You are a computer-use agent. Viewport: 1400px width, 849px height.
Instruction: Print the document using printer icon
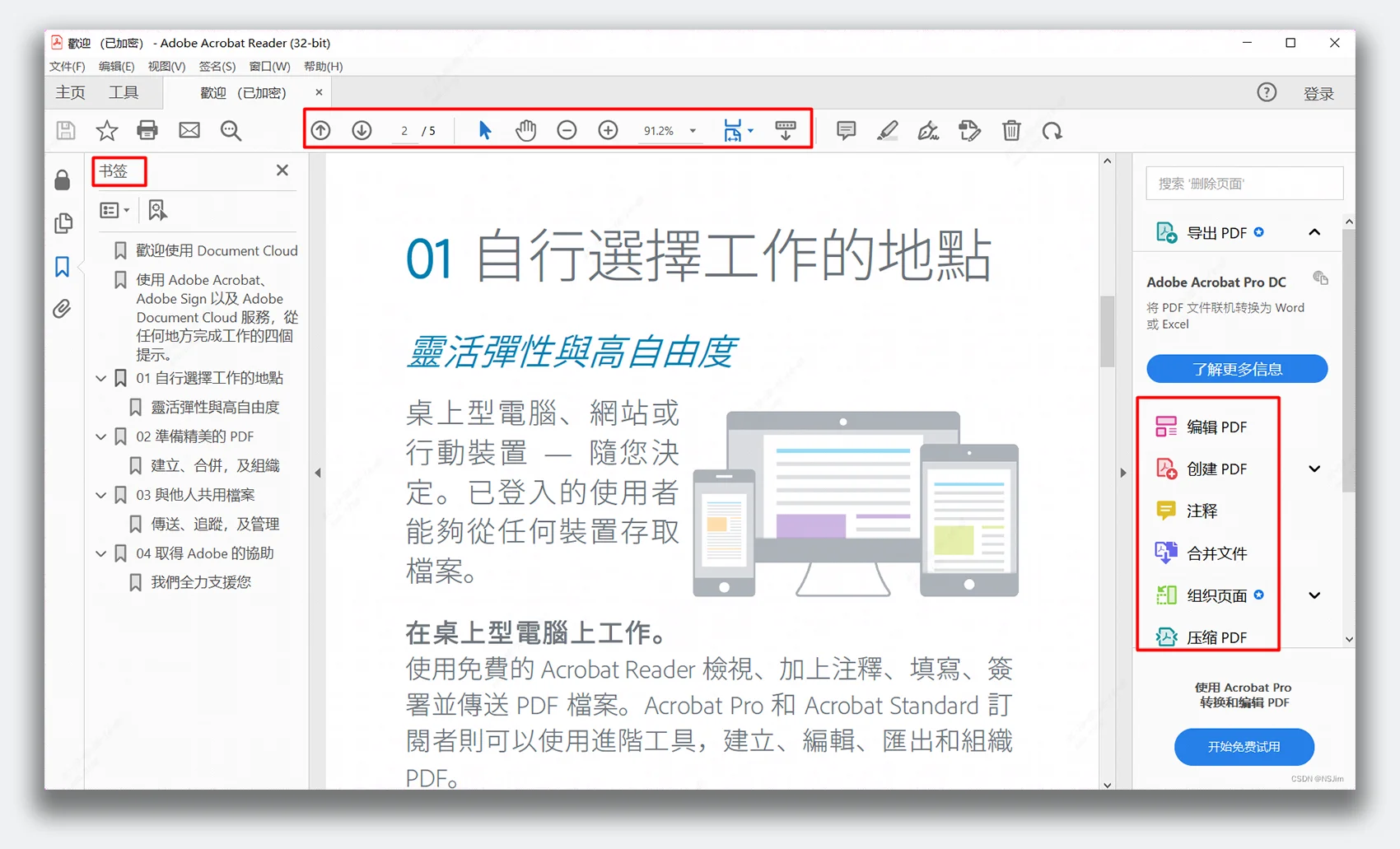click(147, 130)
